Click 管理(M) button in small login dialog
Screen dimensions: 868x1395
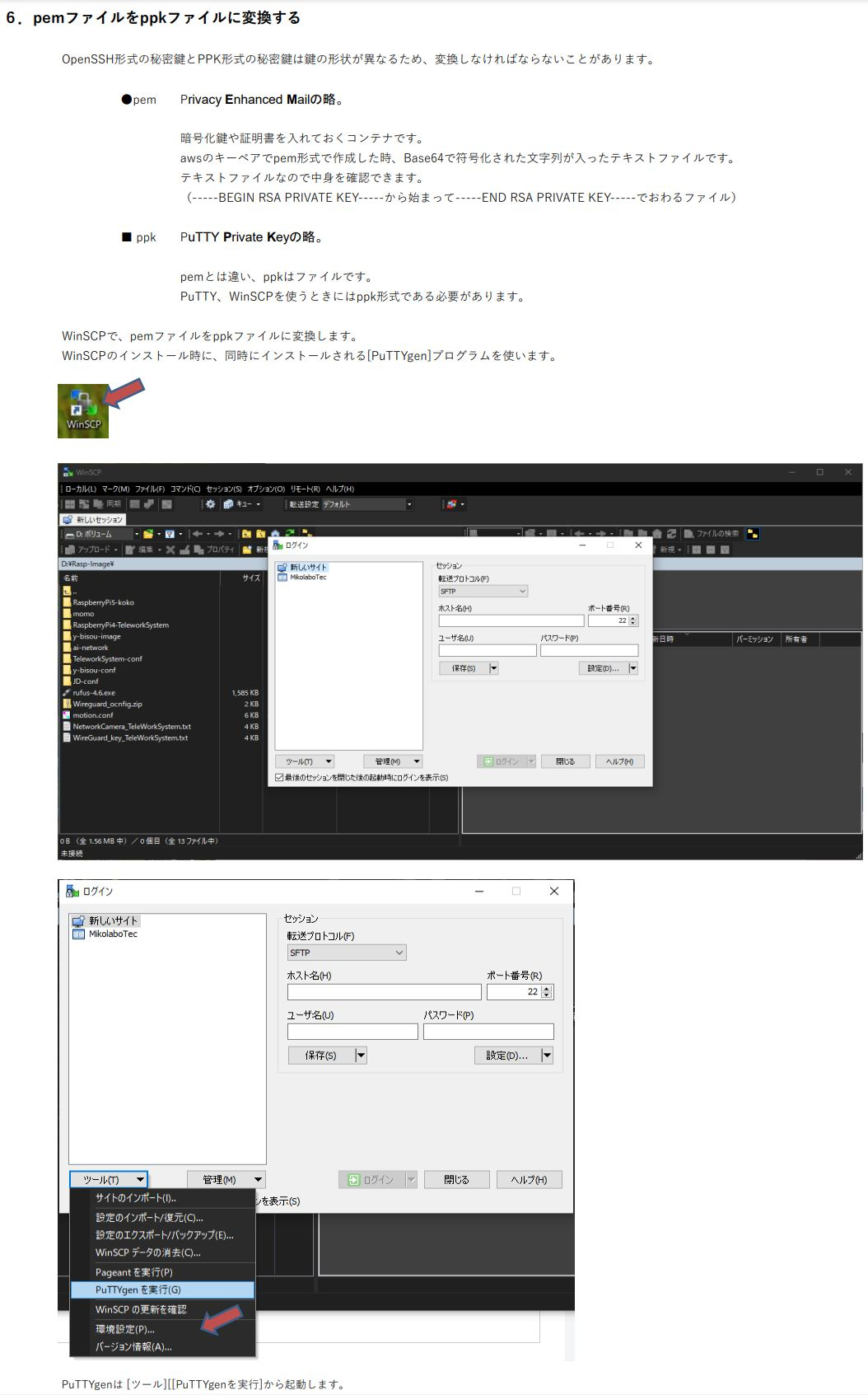pos(393,761)
